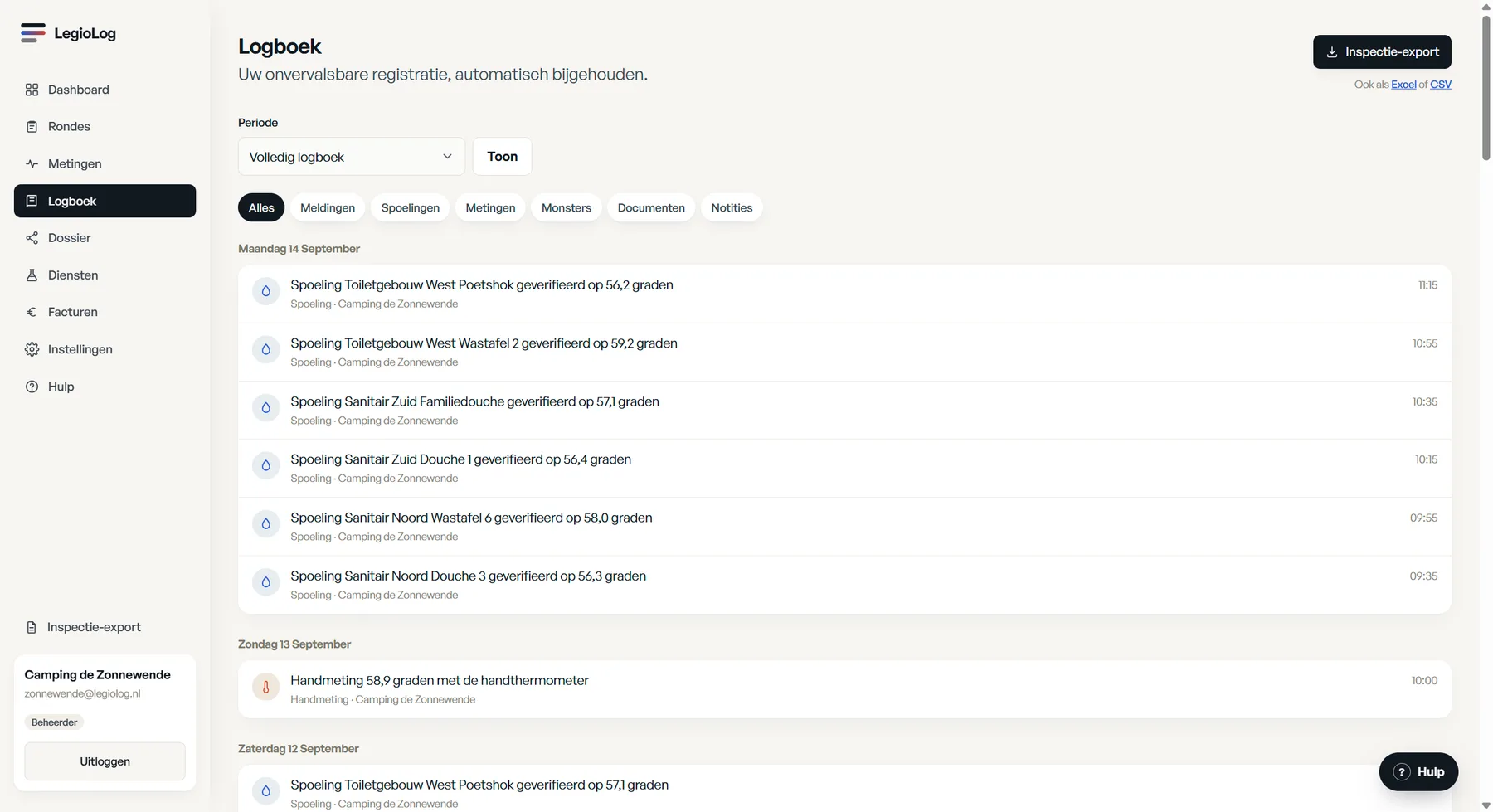1493x812 pixels.
Task: Select the Rondes clipboard icon
Action: (32, 127)
